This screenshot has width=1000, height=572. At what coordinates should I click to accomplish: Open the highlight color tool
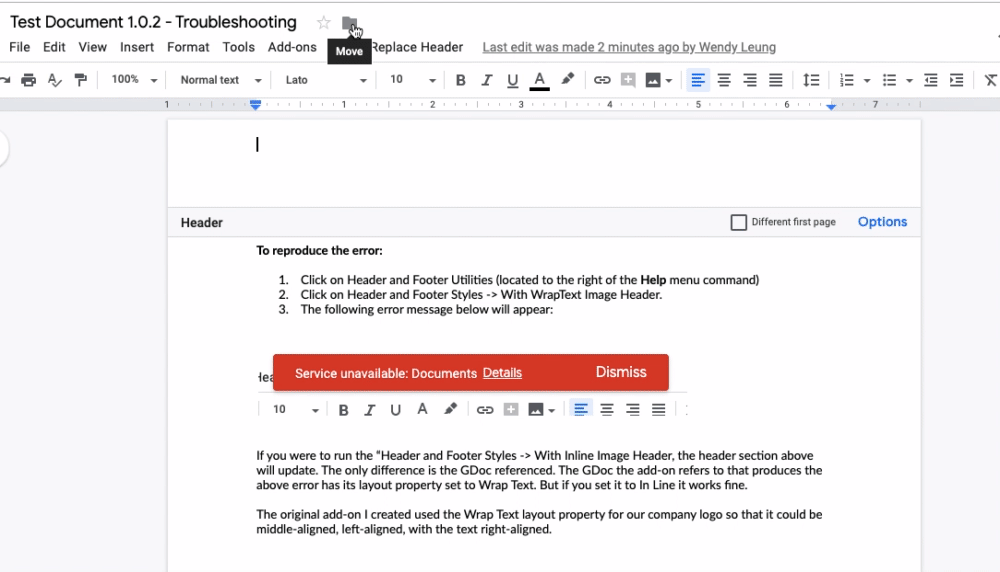tap(567, 80)
